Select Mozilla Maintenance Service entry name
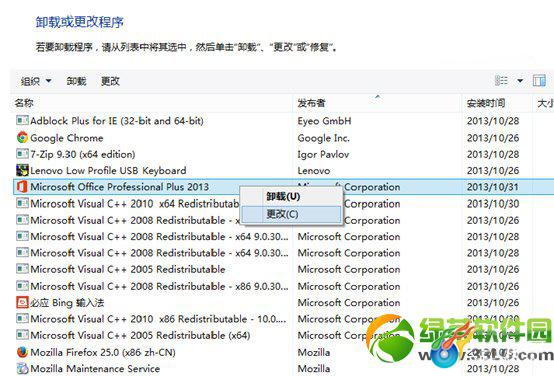Screen dimensions: 554x376 coord(95,368)
